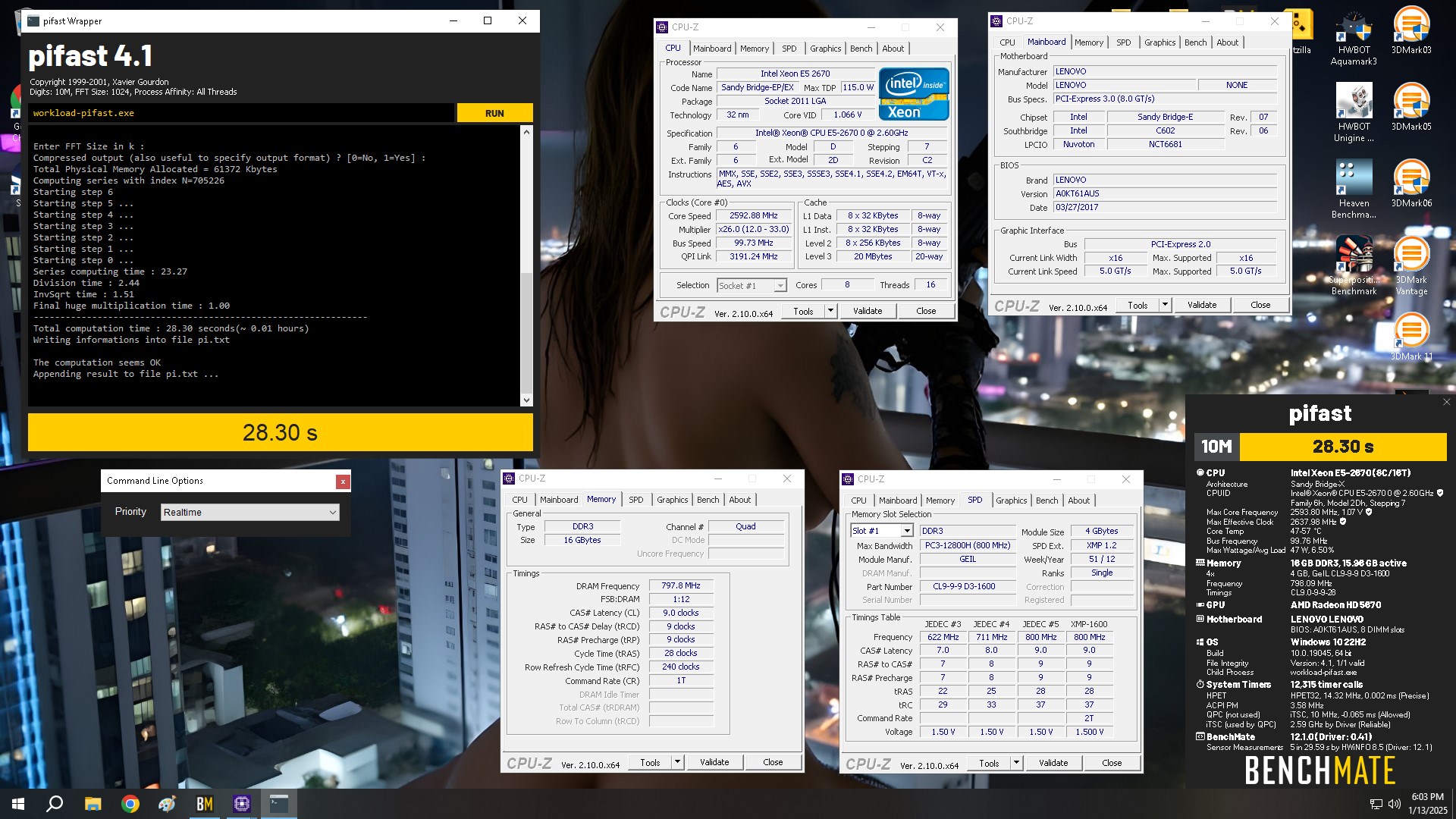Click the BENCHMATE logo in result panel
1456x819 pixels.
(x=1319, y=770)
